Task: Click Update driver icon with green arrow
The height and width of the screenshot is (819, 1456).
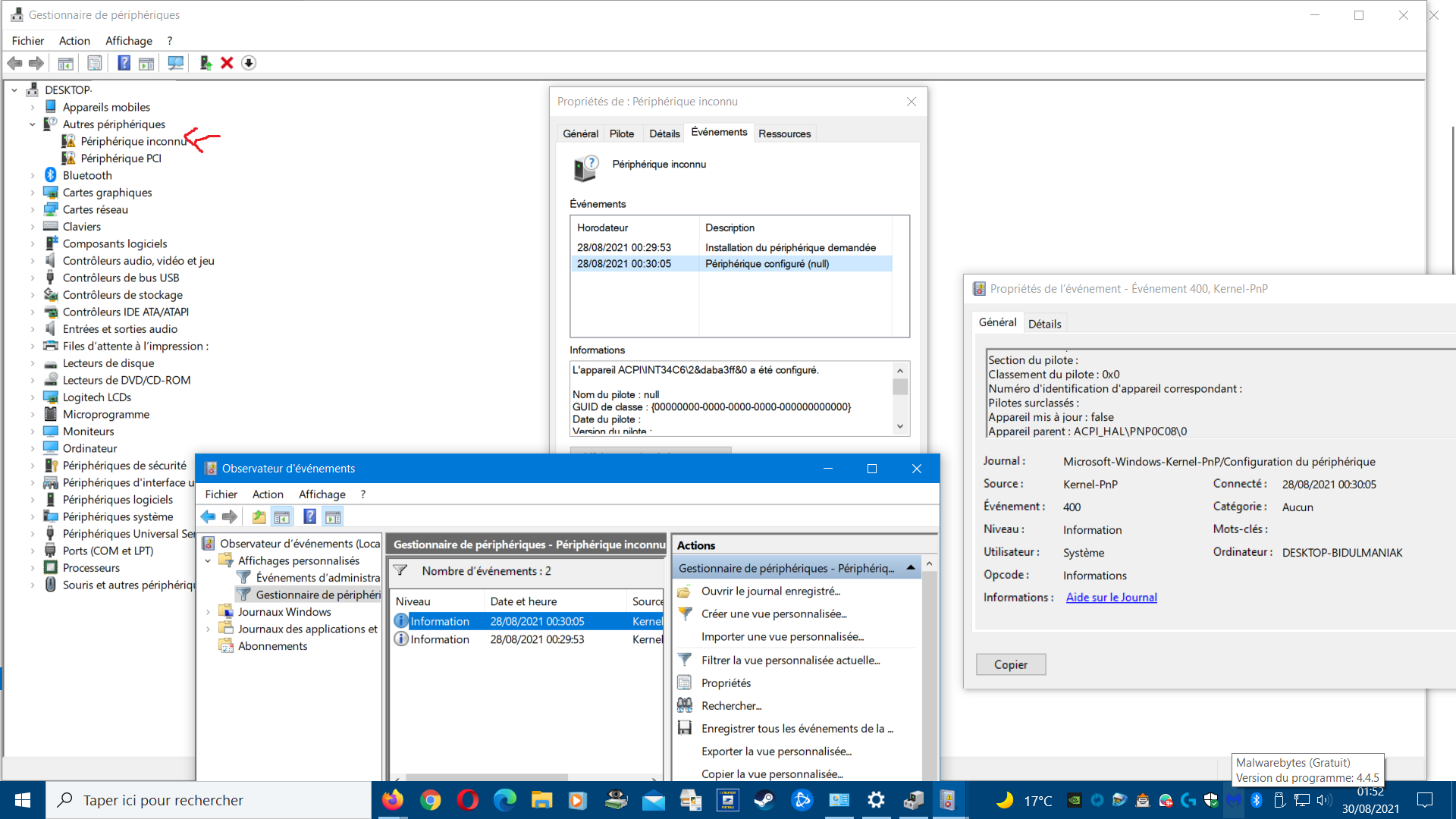Action: (x=206, y=63)
